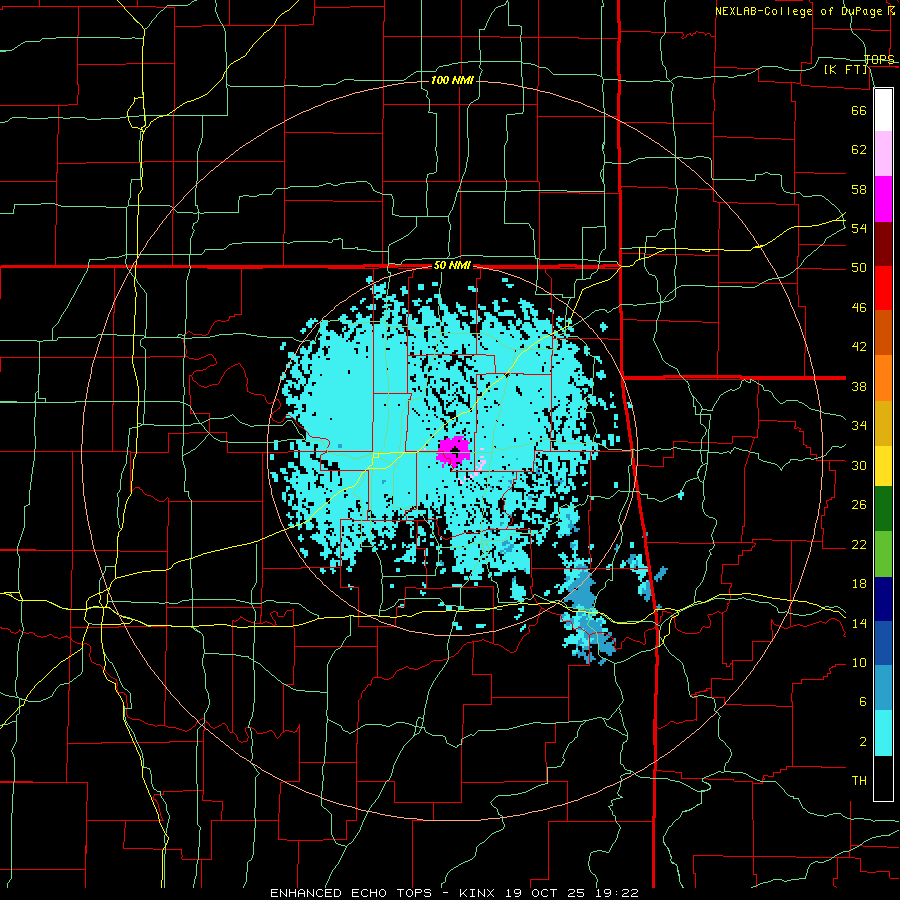Click the [K FT] units label
Image resolution: width=900 pixels, height=900 pixels.
pos(845,70)
